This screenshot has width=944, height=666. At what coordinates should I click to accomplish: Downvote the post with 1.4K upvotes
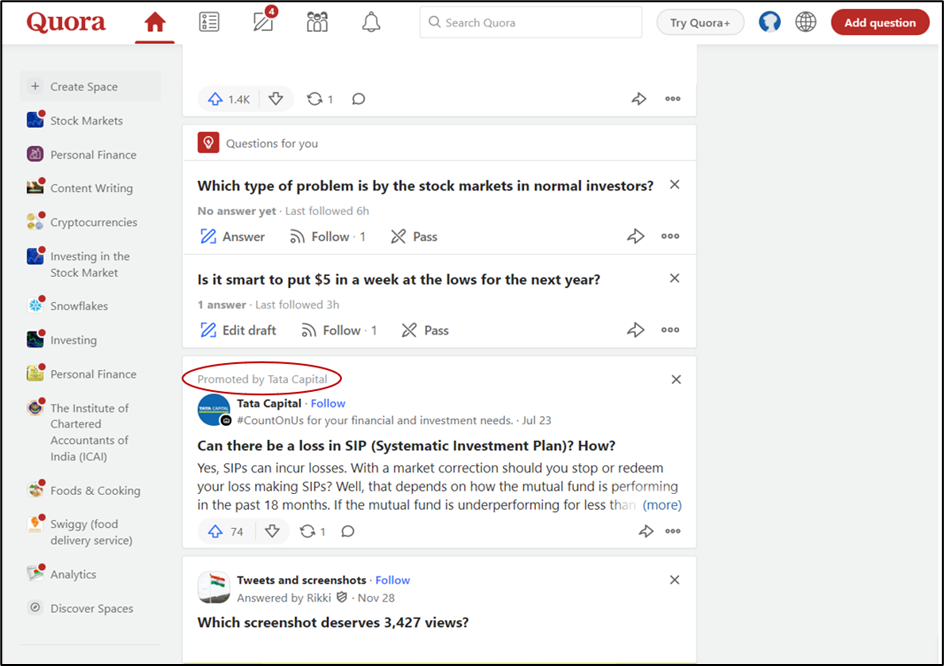[x=276, y=99]
